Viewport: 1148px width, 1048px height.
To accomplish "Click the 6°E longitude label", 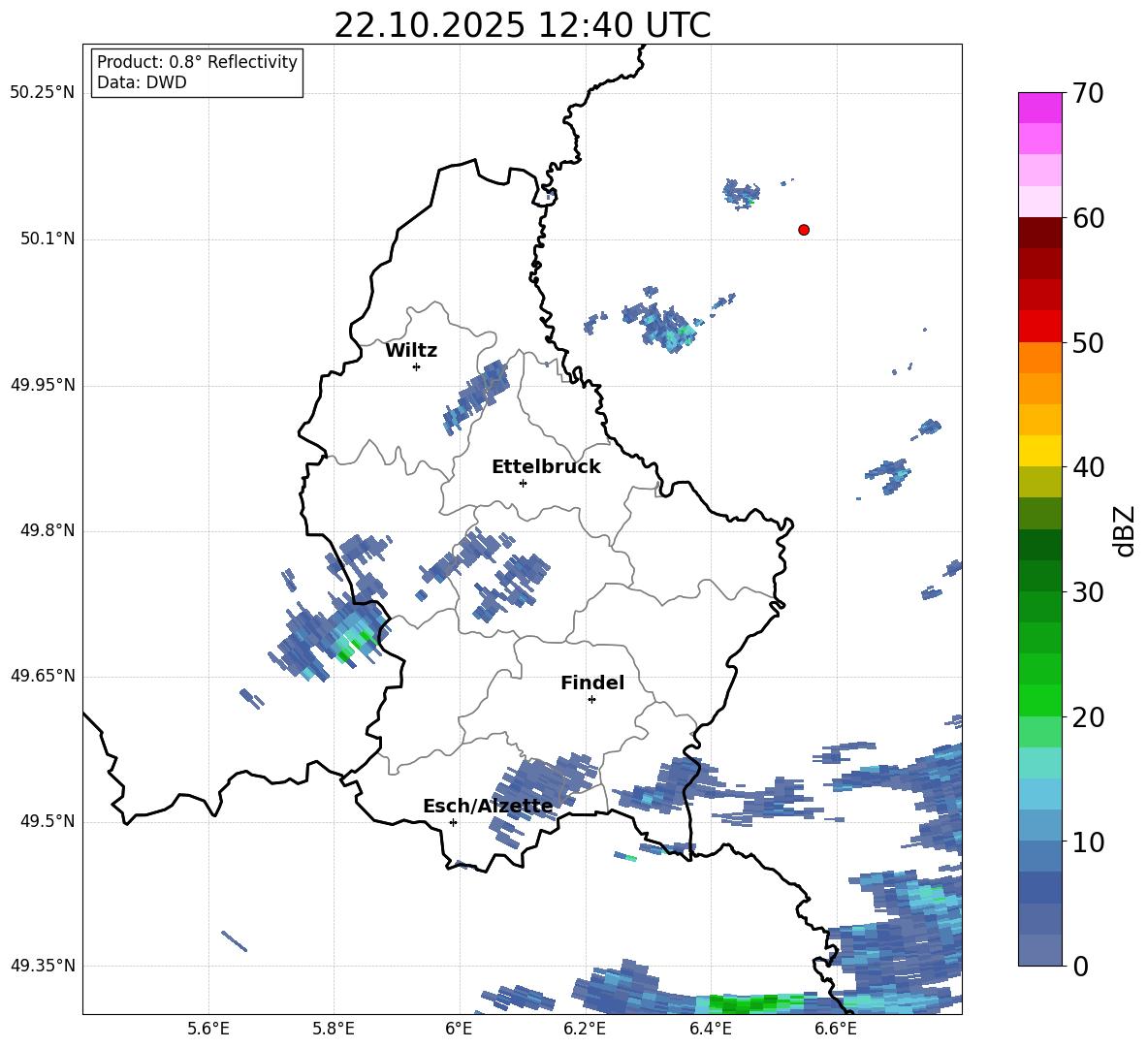I will pyautogui.click(x=459, y=1029).
